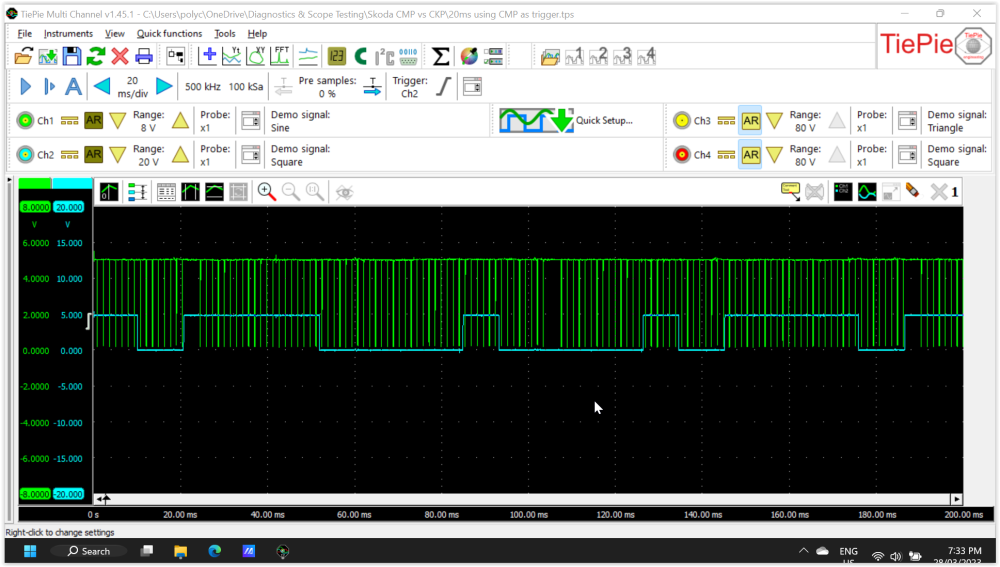The image size is (1000, 567).
Task: Click the taskbar Search box
Action: point(89,551)
